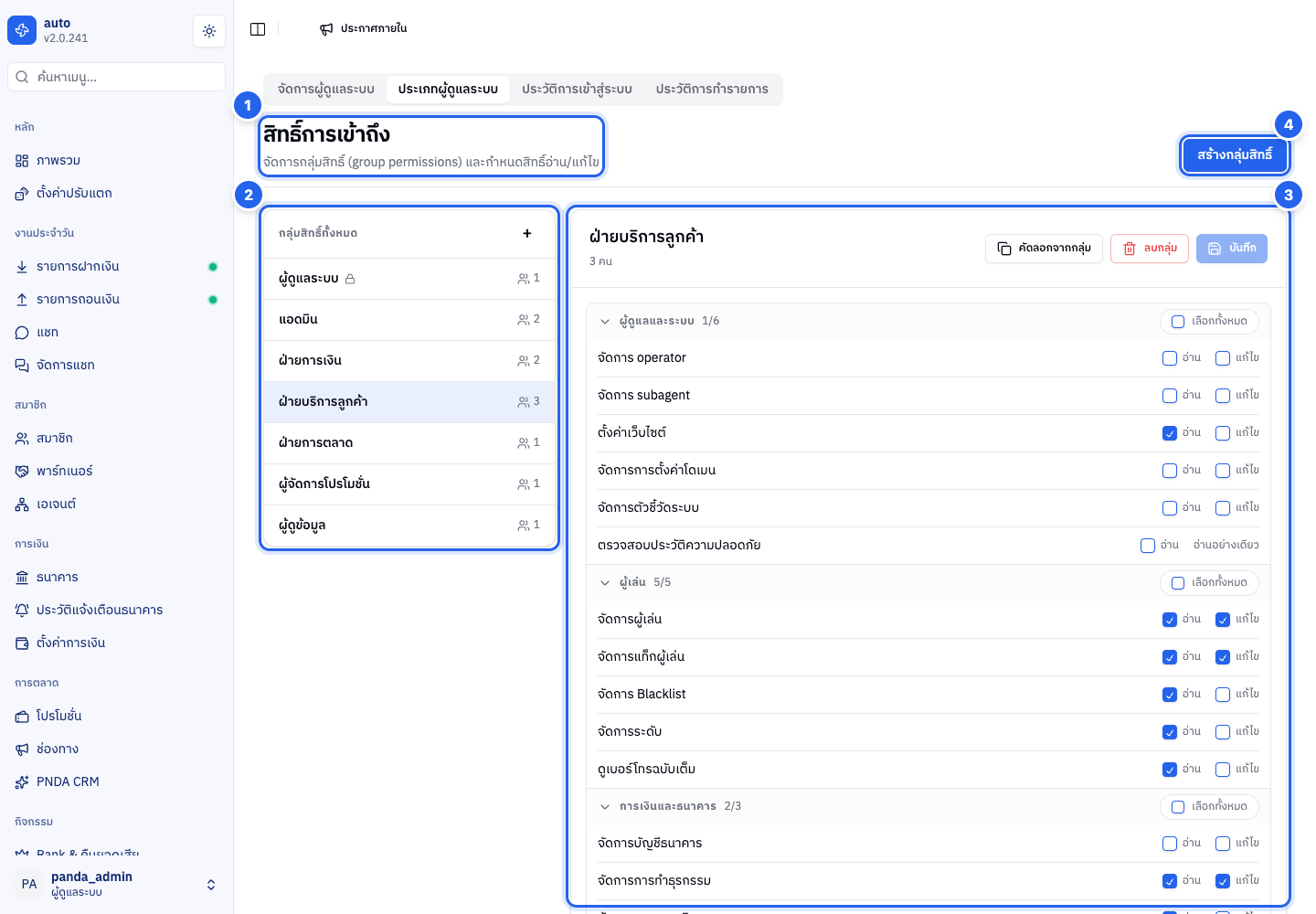This screenshot has height=914, width=1316.
Task: Open จัดการแชท in the sidebar
Action: click(x=117, y=365)
